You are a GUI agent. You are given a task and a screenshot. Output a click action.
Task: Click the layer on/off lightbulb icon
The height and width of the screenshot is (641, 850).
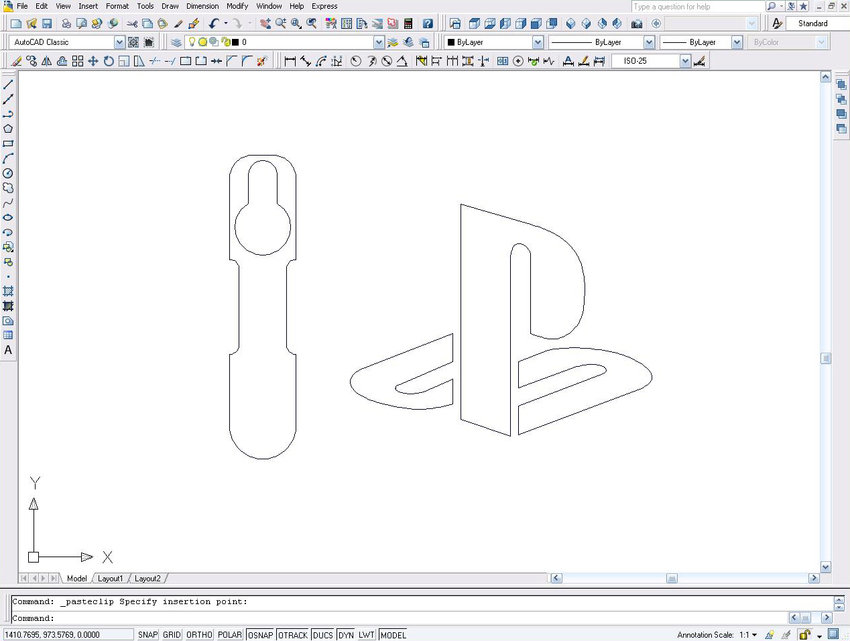191,42
